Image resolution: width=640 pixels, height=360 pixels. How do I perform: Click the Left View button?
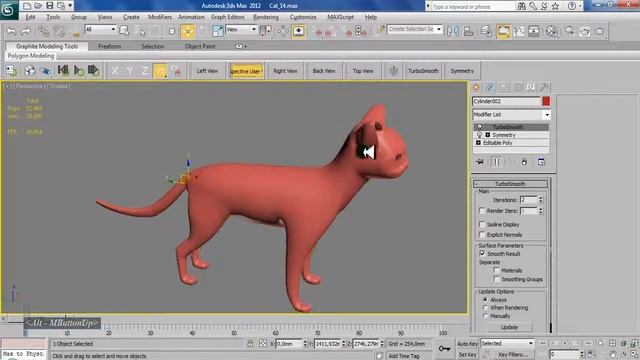(x=207, y=71)
